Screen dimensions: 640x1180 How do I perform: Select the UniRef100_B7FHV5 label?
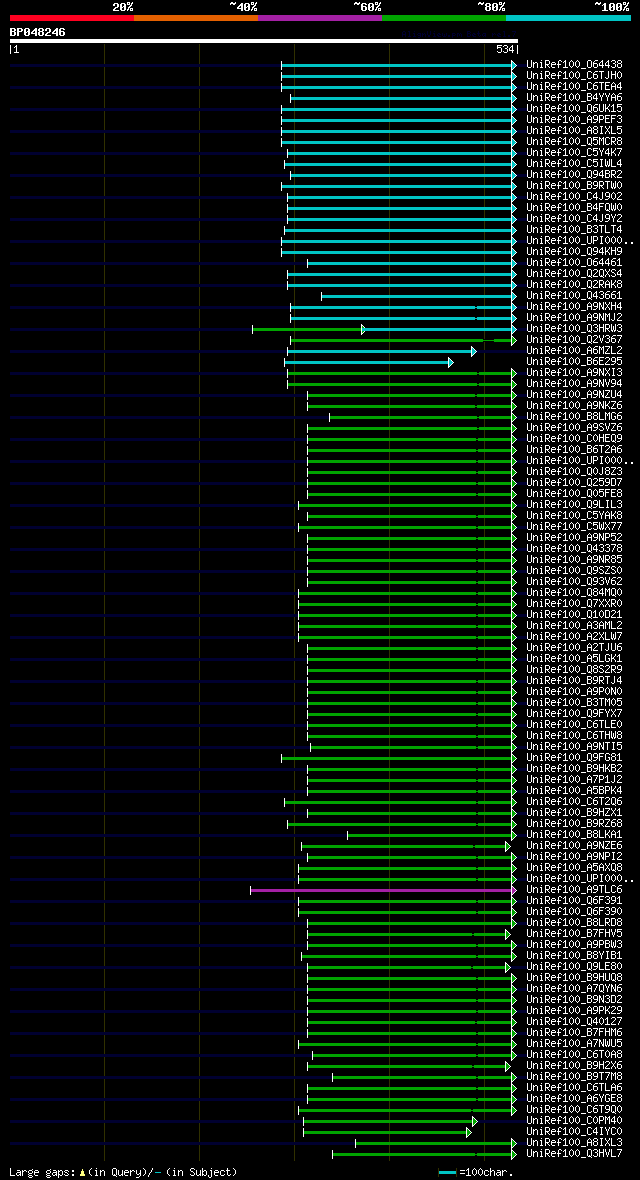click(574, 934)
